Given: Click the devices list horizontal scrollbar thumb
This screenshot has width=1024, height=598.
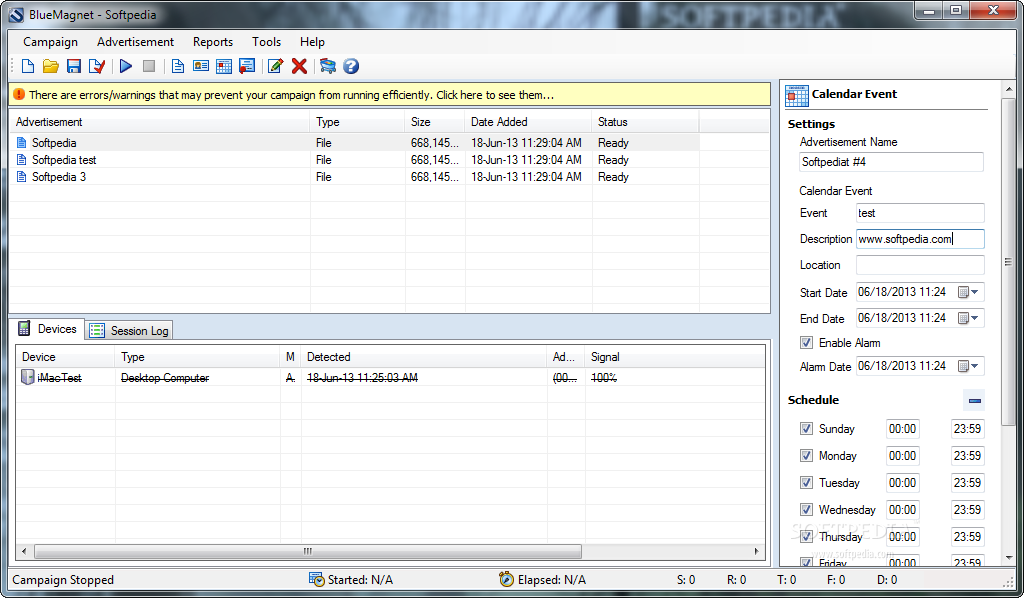Looking at the screenshot, I should pos(308,551).
